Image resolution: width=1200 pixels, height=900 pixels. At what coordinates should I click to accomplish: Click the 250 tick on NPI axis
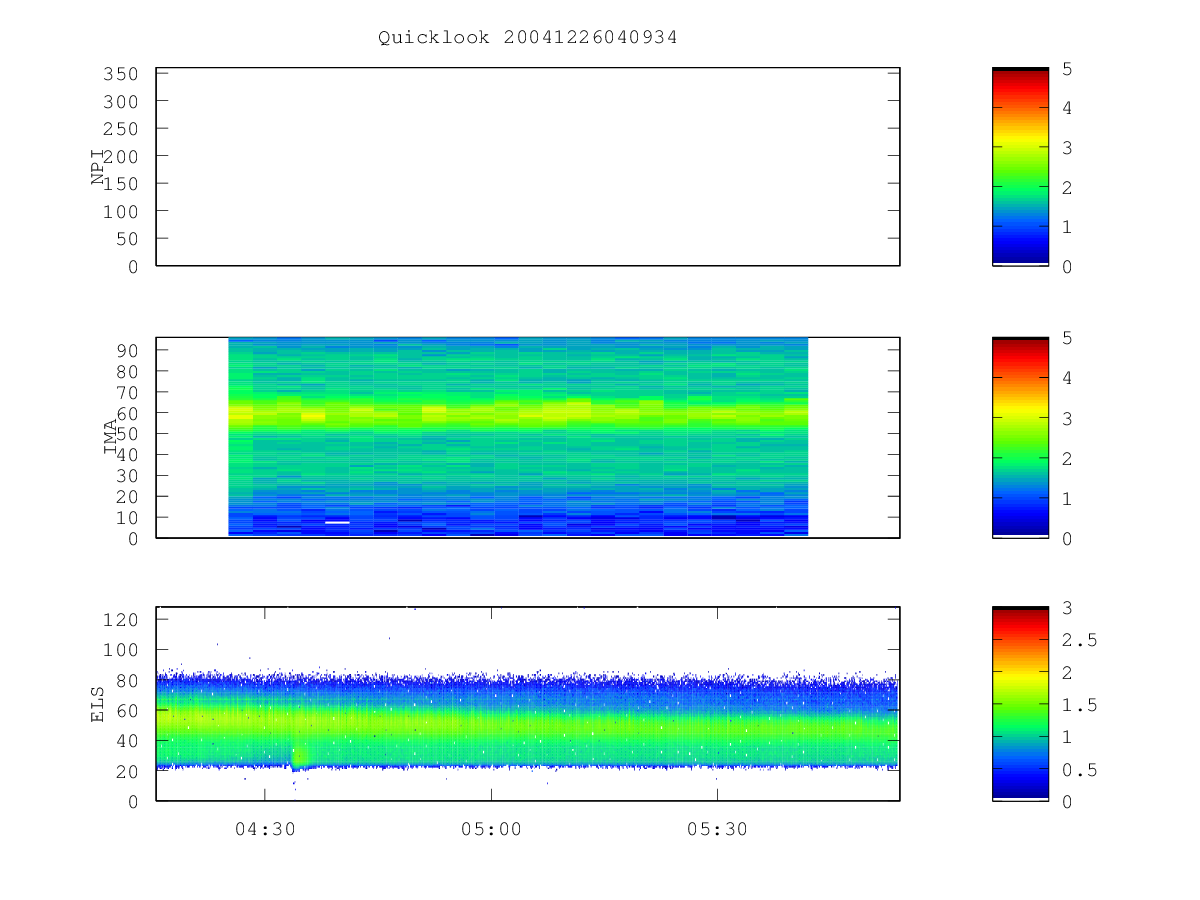121,129
